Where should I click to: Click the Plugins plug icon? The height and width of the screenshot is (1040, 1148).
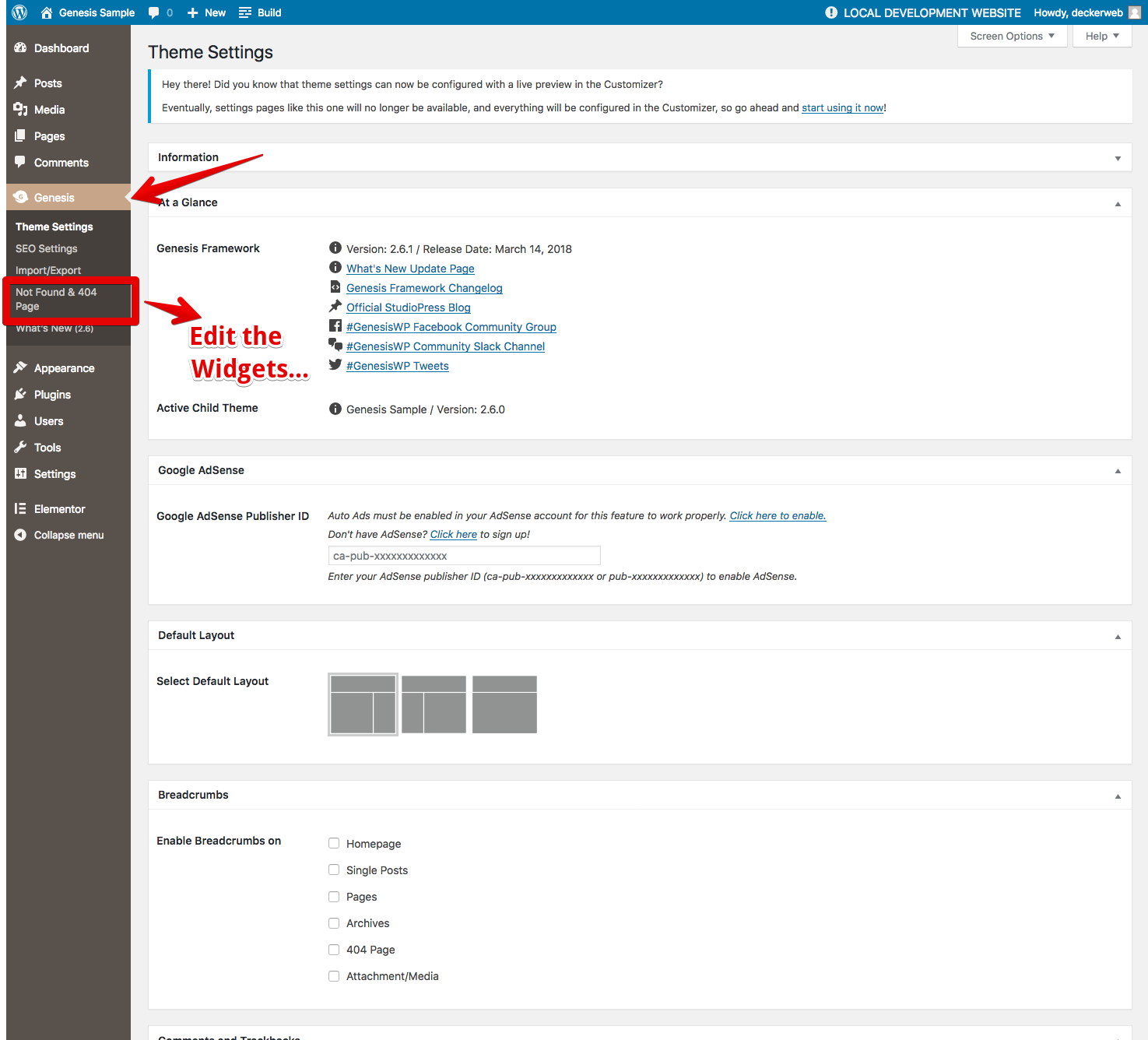(20, 394)
